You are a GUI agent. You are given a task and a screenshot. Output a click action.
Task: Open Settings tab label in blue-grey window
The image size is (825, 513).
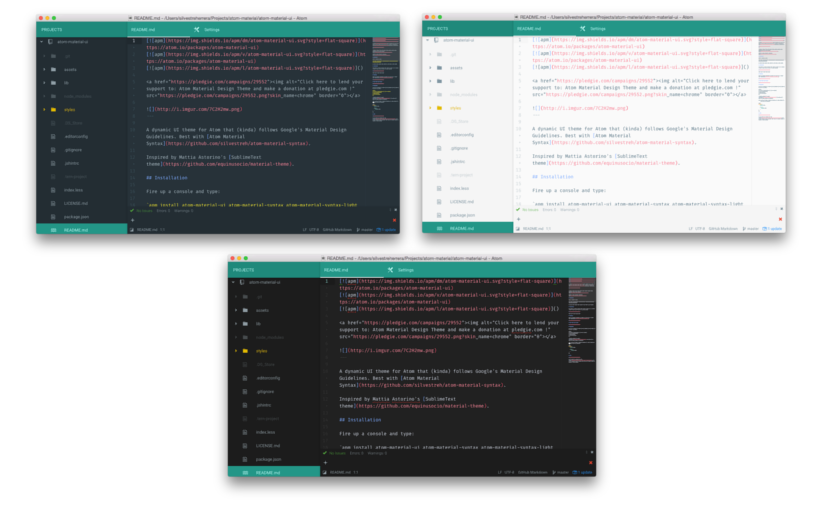click(x=212, y=30)
